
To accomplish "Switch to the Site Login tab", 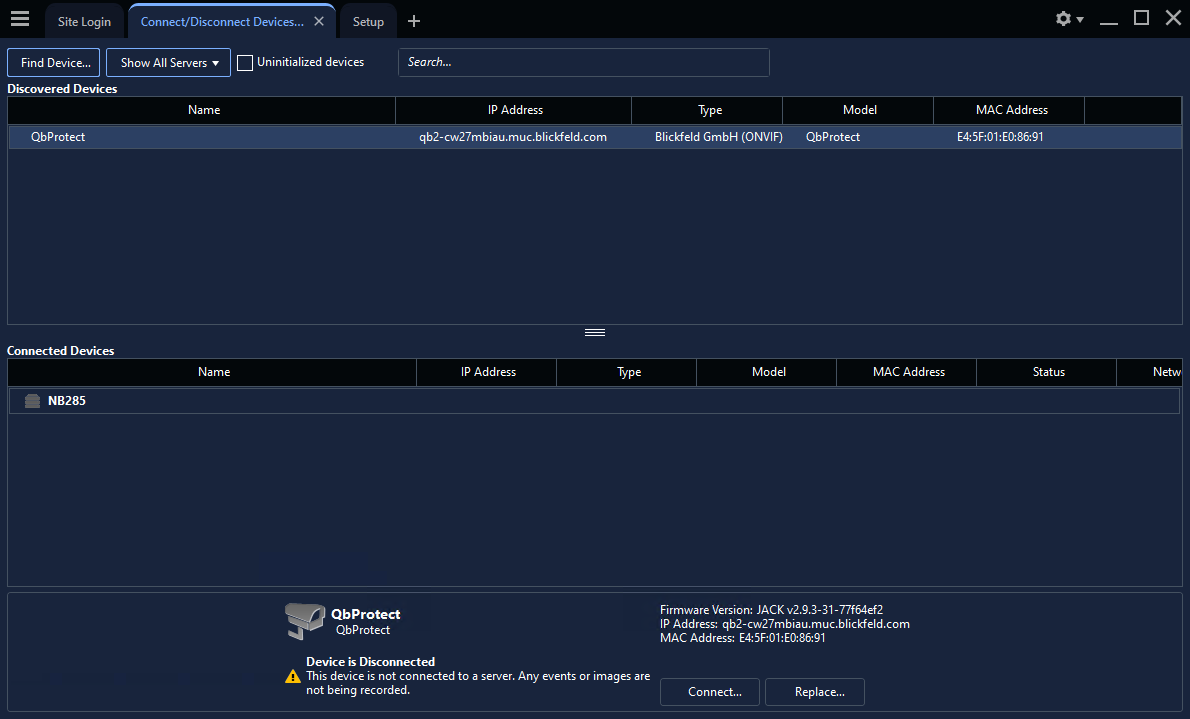I will tap(84, 22).
